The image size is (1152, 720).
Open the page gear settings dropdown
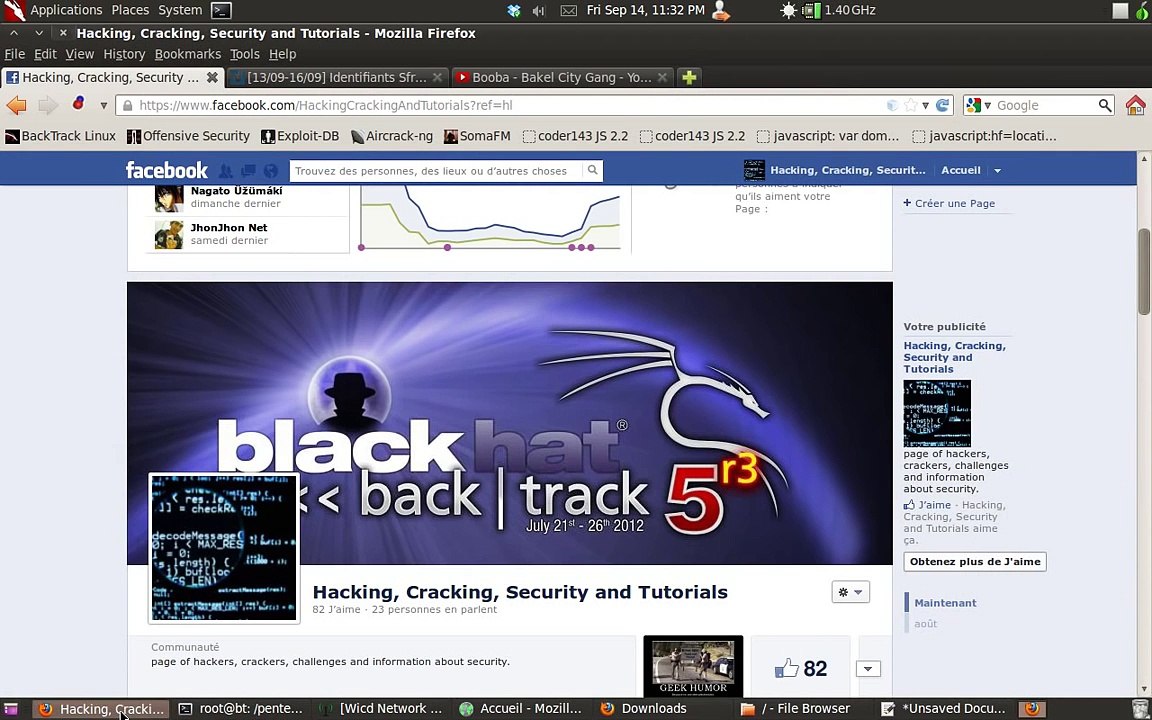851,592
